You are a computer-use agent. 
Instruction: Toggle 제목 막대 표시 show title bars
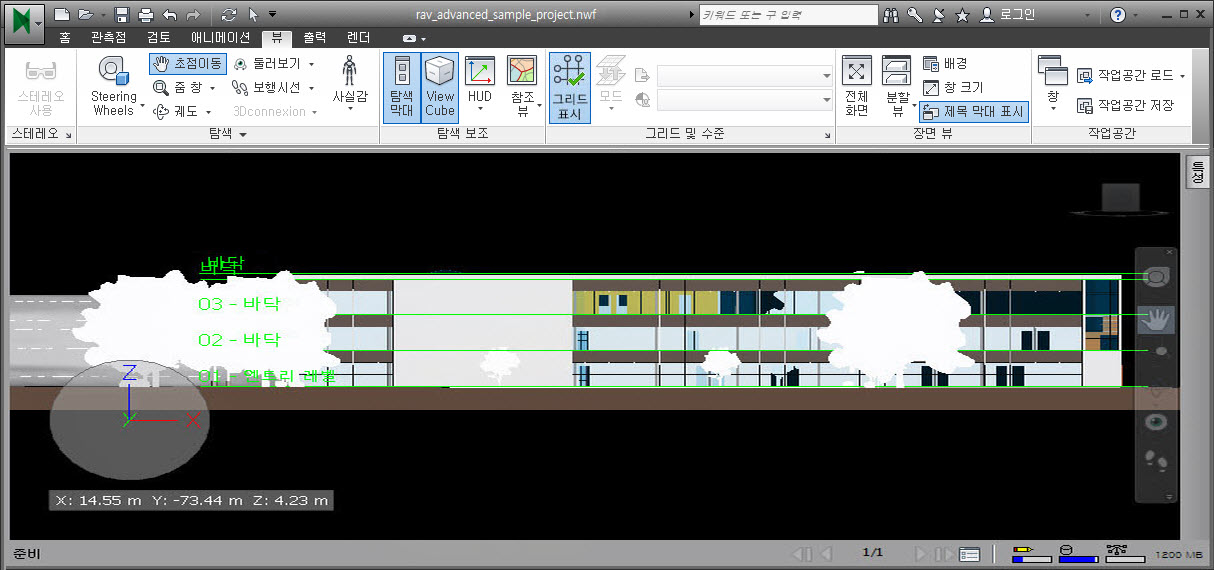coord(974,111)
